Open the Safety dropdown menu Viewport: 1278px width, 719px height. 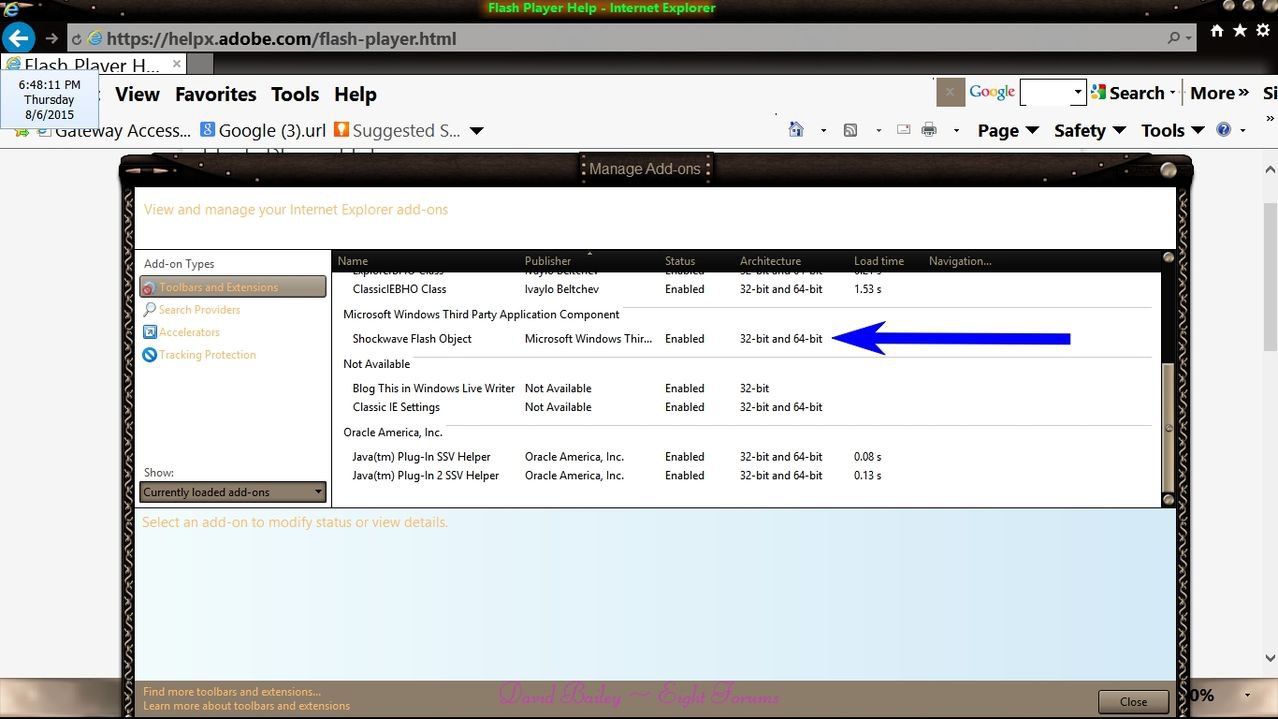(1090, 131)
